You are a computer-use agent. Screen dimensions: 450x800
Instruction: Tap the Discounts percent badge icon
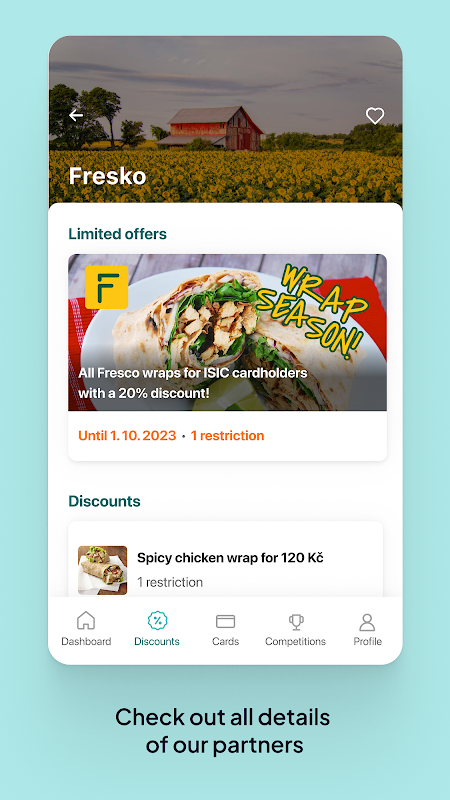(157, 620)
